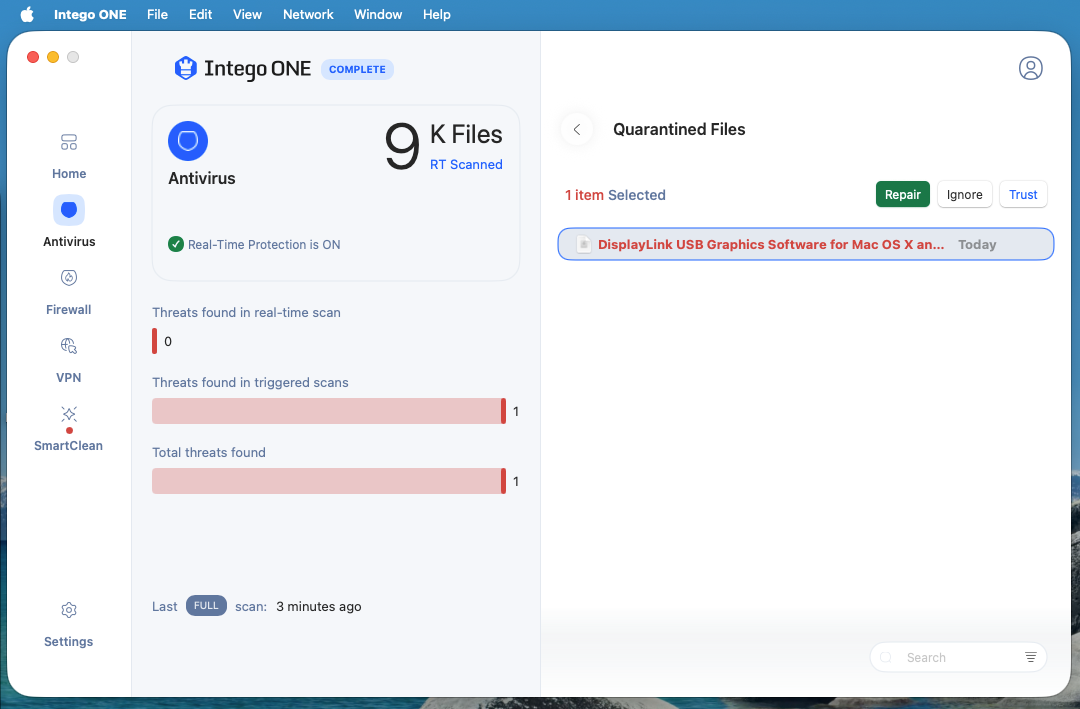Open the VPN section

pos(69,360)
